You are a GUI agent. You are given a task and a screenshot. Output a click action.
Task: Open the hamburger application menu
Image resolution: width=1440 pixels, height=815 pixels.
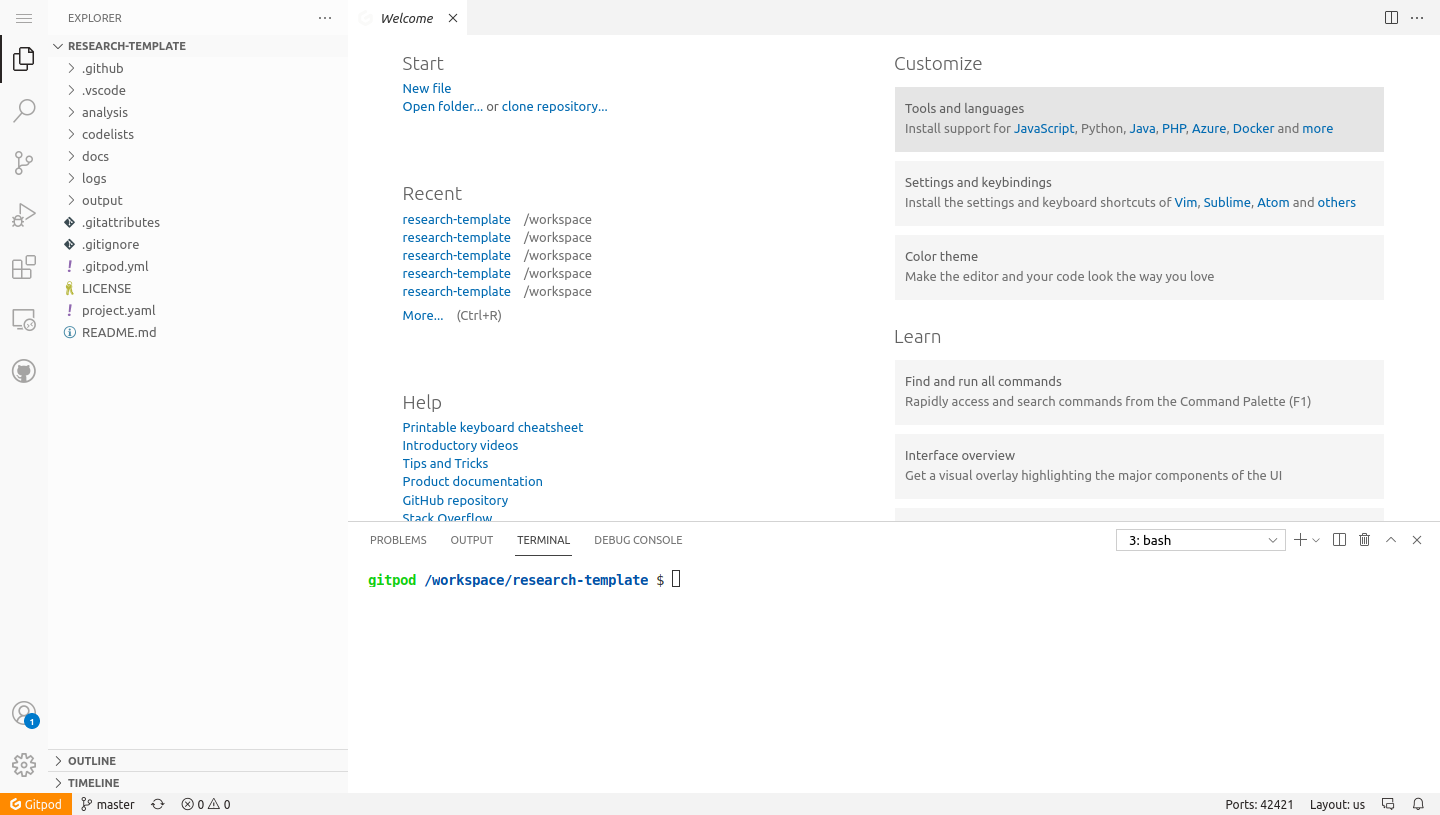point(24,18)
